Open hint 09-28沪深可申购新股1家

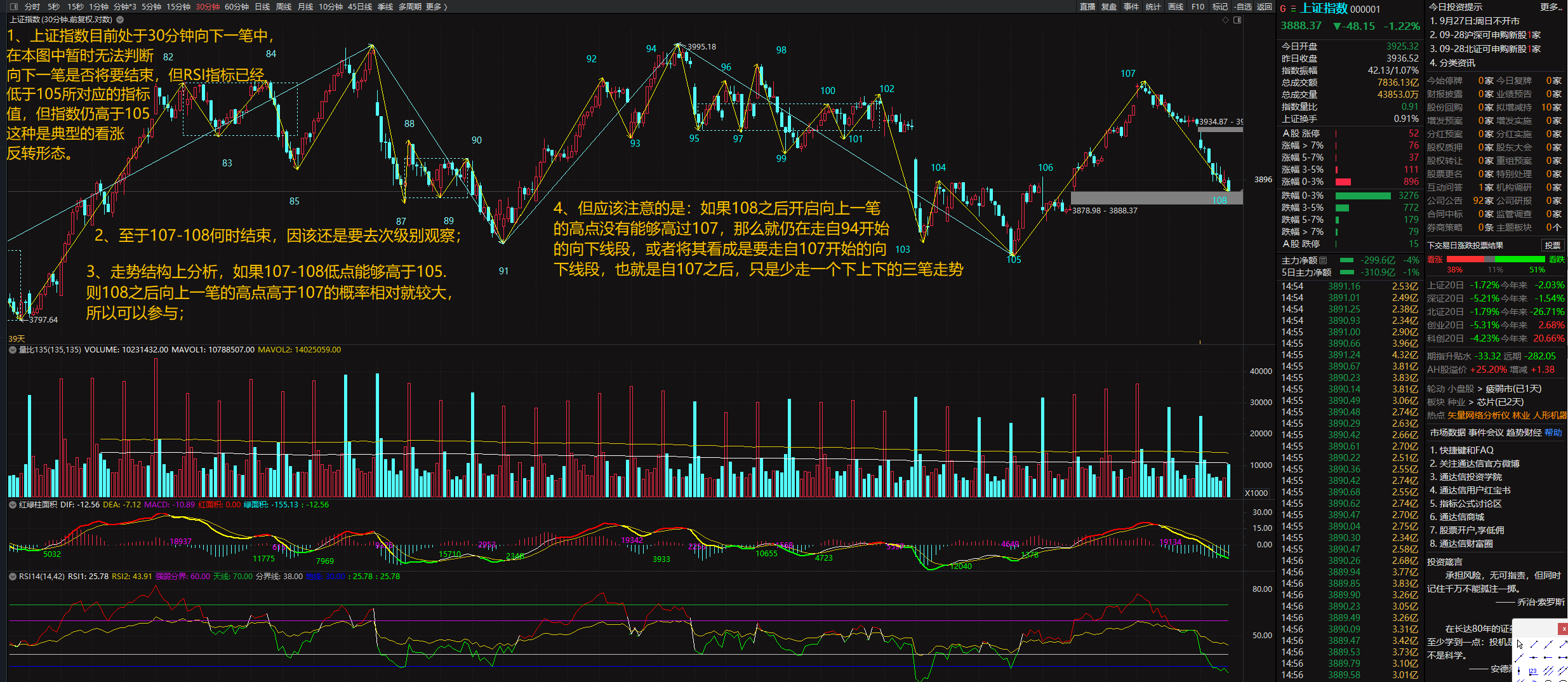1485,35
